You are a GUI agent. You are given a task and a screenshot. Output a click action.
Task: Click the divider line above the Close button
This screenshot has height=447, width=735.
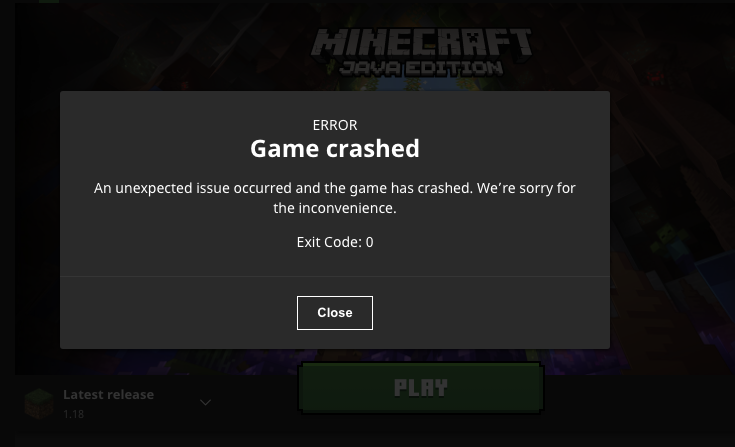click(x=335, y=276)
